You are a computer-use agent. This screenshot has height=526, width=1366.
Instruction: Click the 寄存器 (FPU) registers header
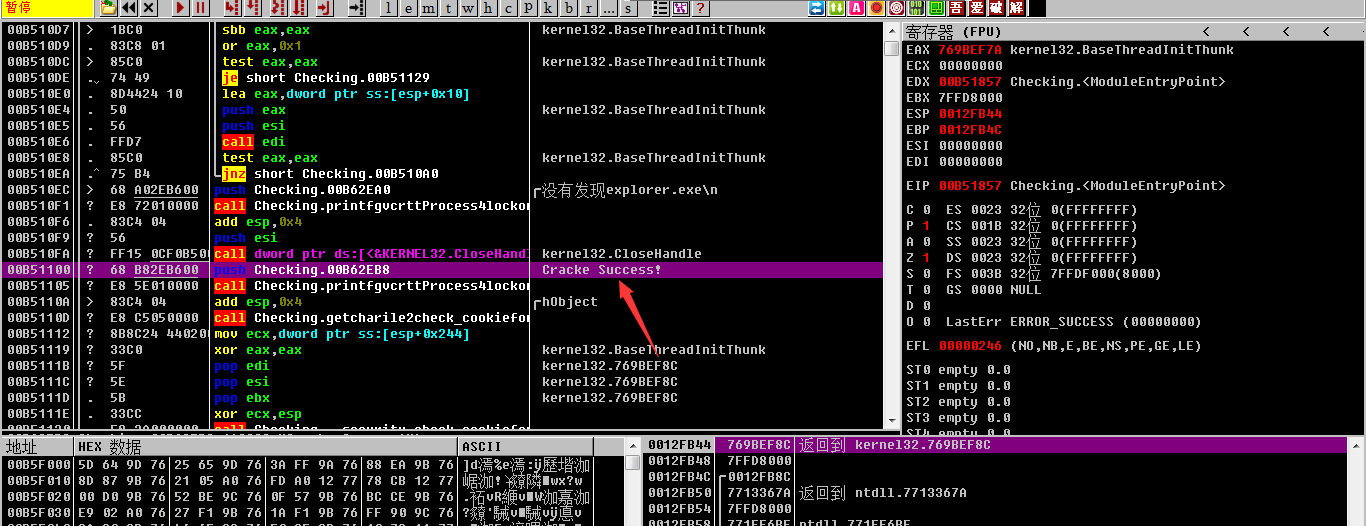pos(951,32)
